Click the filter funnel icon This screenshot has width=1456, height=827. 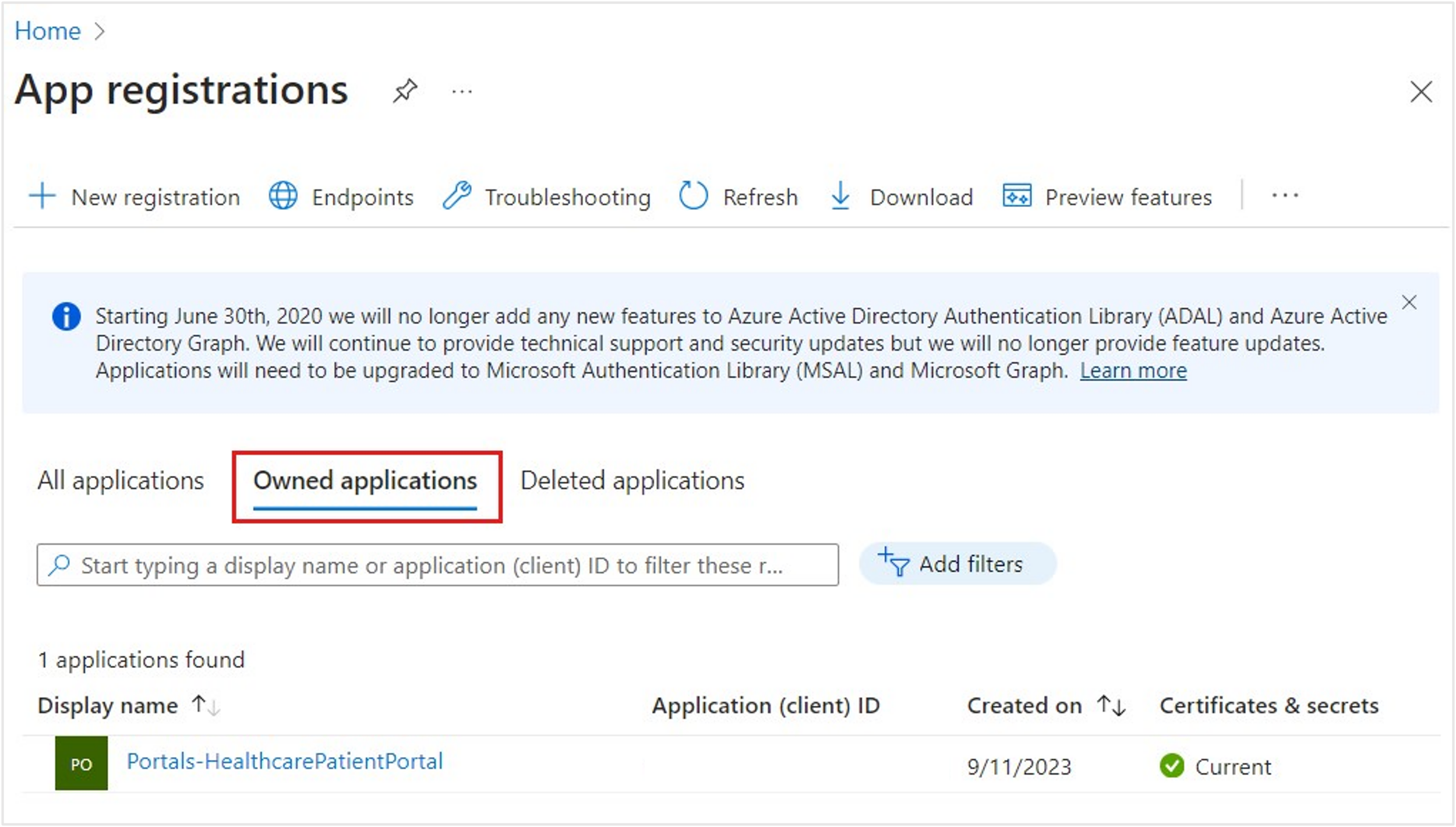tap(893, 562)
